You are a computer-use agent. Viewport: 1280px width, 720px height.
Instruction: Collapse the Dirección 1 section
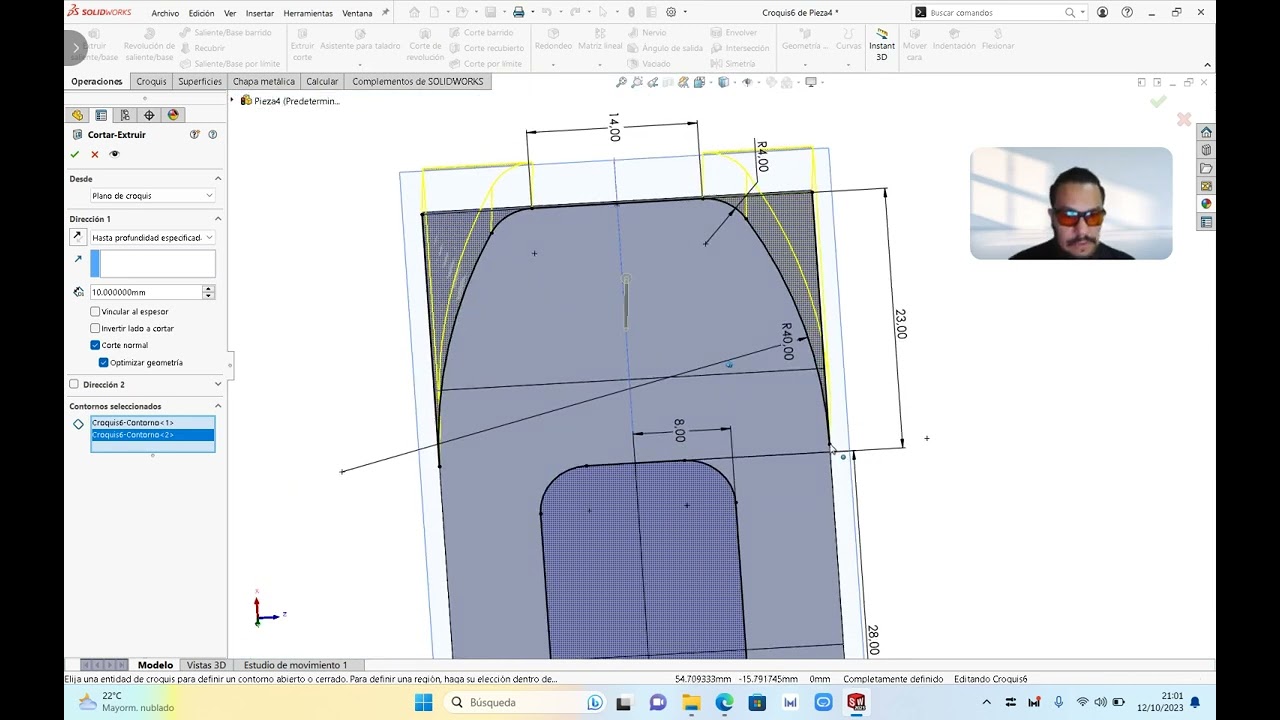pyautogui.click(x=218, y=219)
